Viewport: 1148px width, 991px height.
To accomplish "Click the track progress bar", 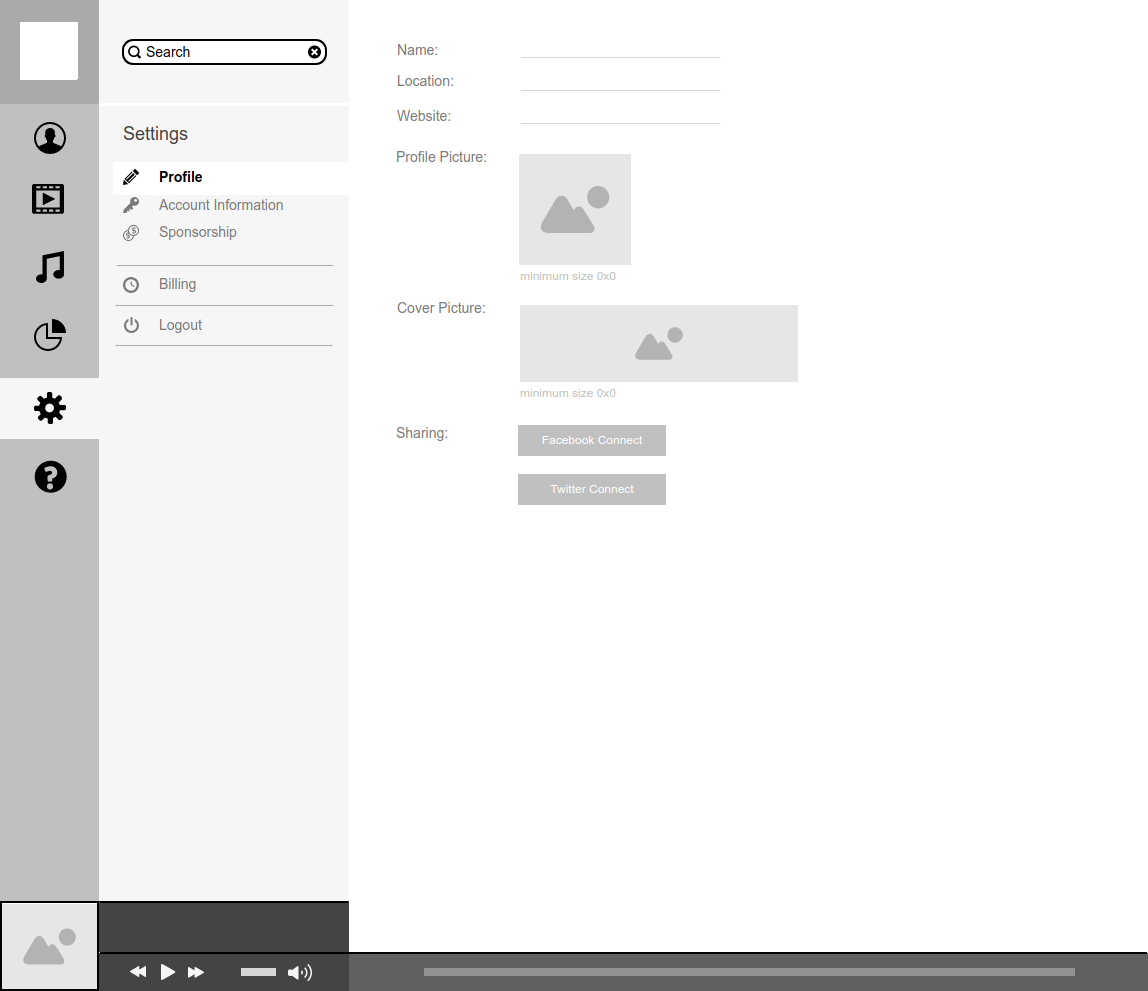I will [x=749, y=972].
